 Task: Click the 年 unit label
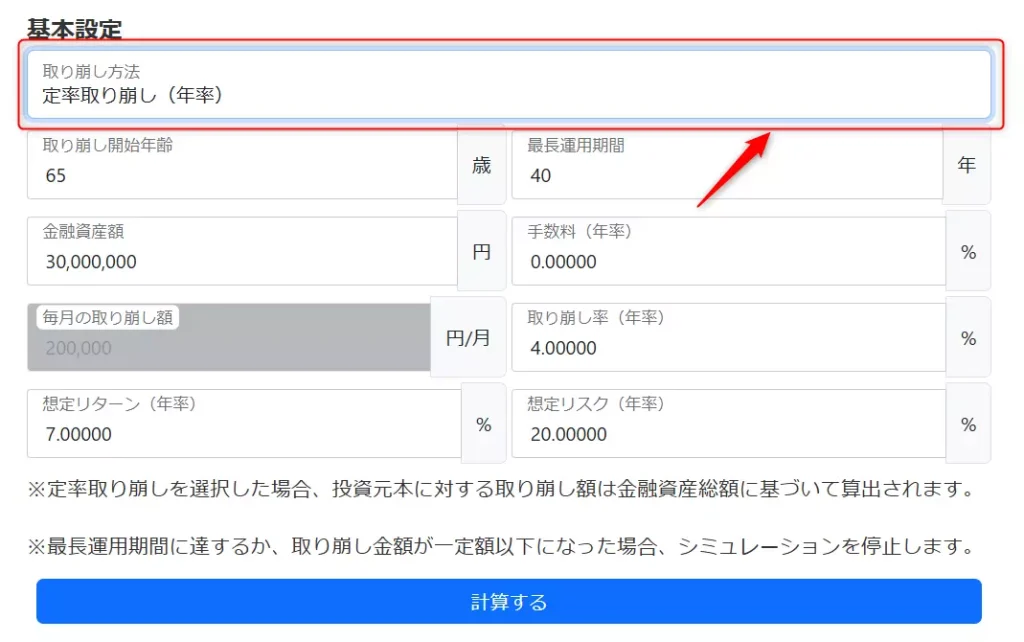coord(966,166)
